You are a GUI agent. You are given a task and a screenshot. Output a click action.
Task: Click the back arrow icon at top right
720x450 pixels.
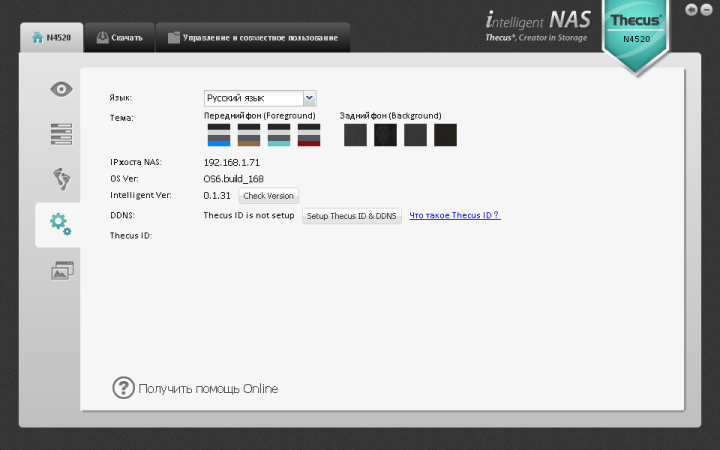tap(691, 10)
